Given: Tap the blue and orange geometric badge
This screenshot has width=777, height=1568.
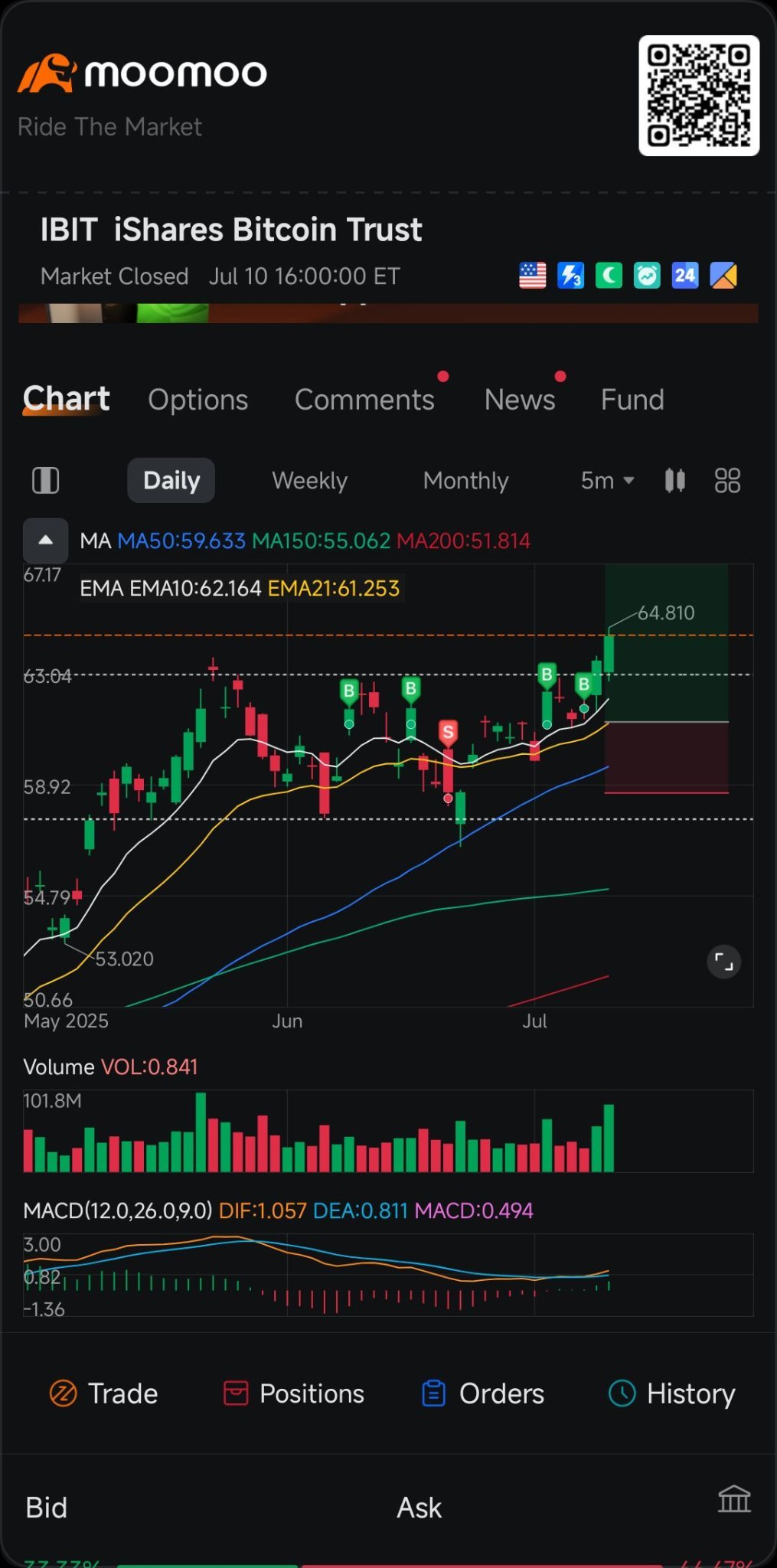Looking at the screenshot, I should [723, 276].
